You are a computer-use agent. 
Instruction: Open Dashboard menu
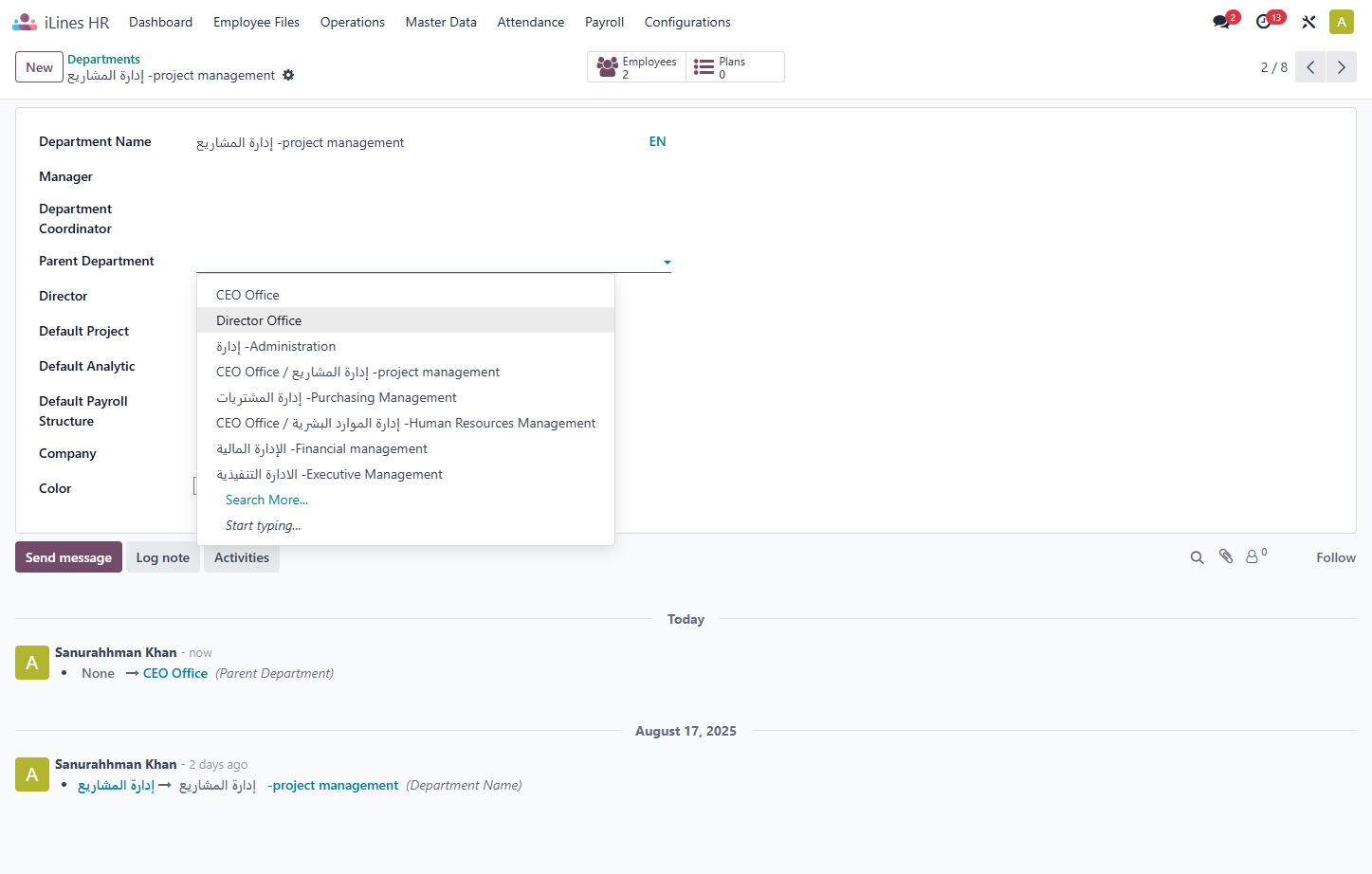point(160,22)
